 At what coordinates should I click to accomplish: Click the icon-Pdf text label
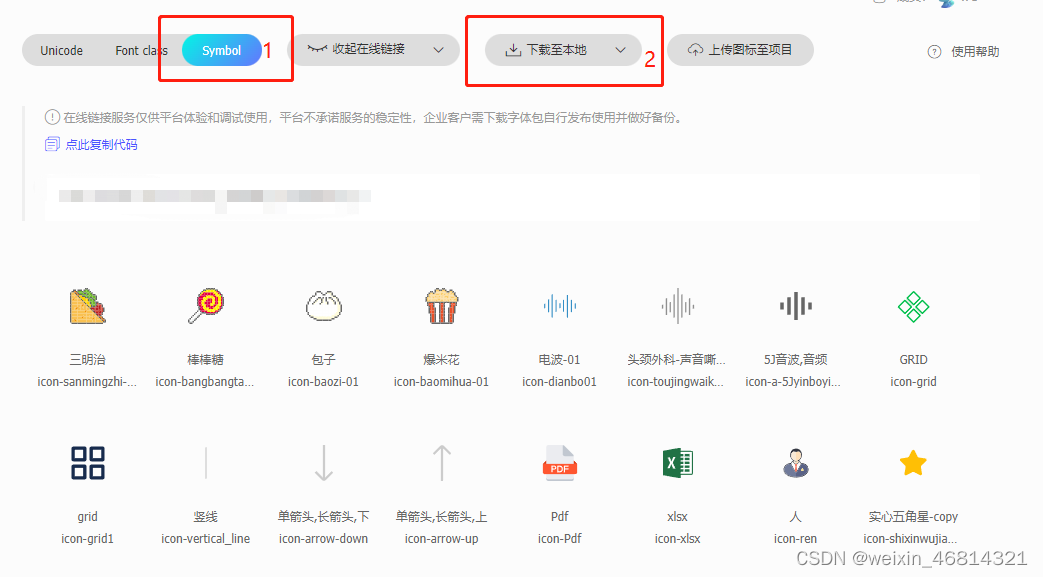point(559,539)
